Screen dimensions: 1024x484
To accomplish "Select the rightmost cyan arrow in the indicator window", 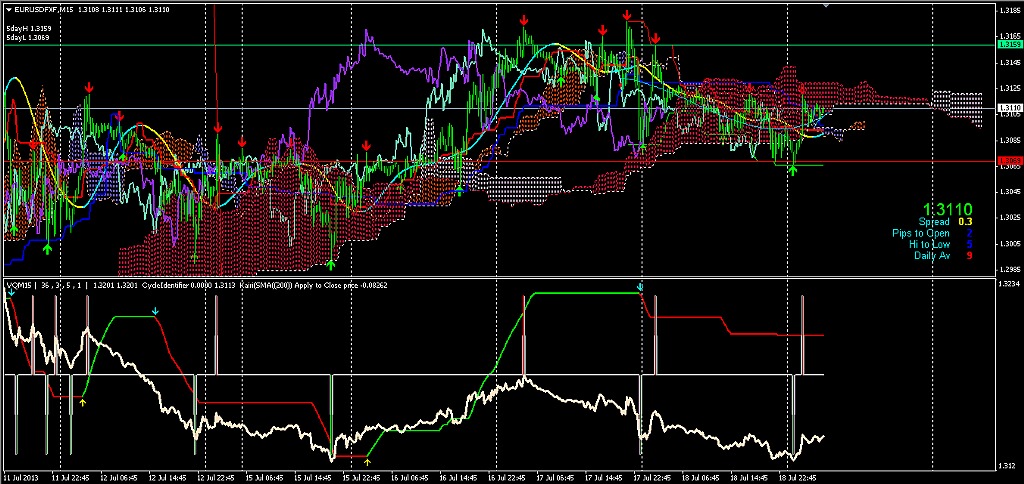I will [x=640, y=288].
